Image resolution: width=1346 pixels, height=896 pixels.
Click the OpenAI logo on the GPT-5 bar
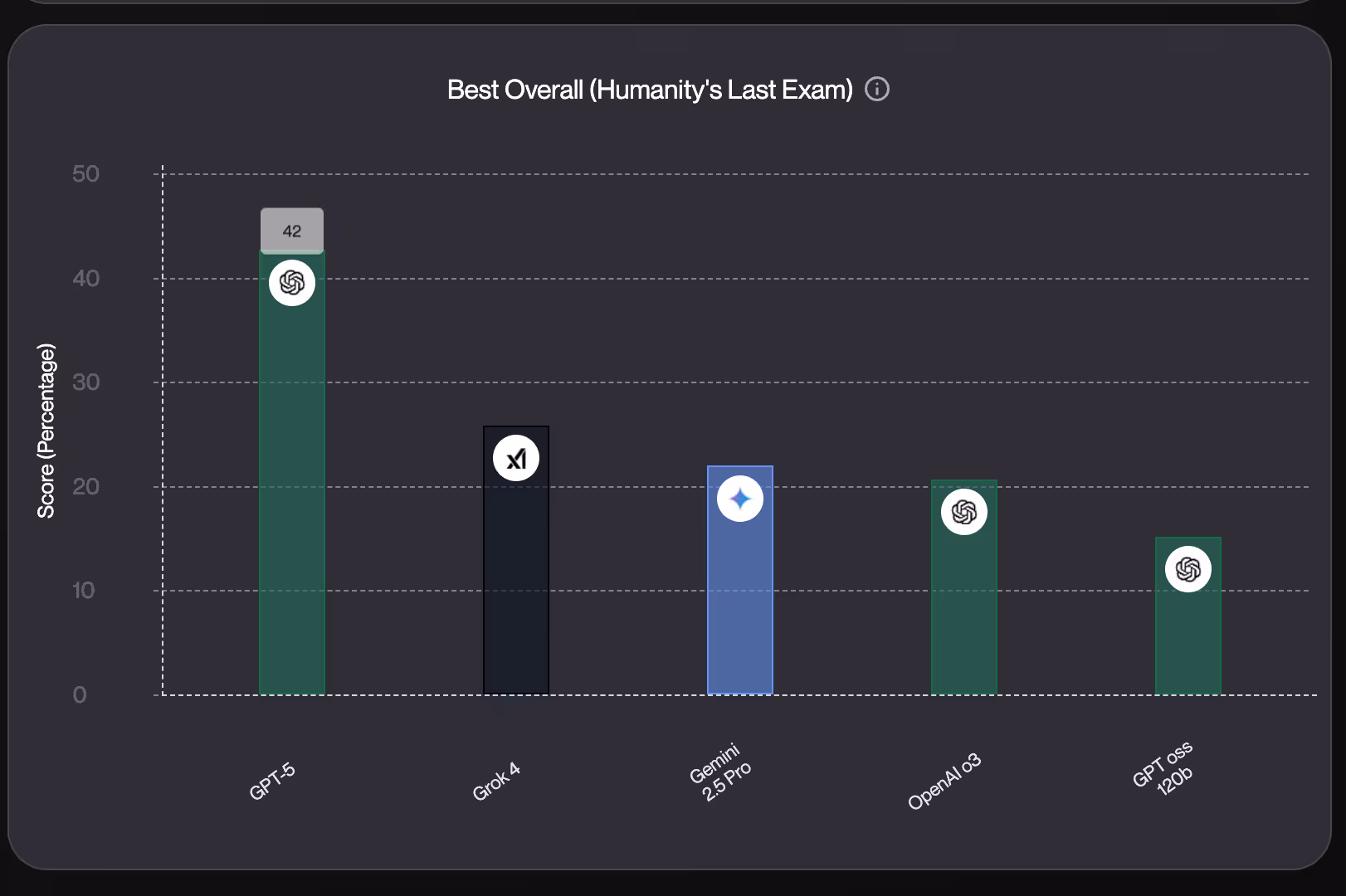pos(292,283)
